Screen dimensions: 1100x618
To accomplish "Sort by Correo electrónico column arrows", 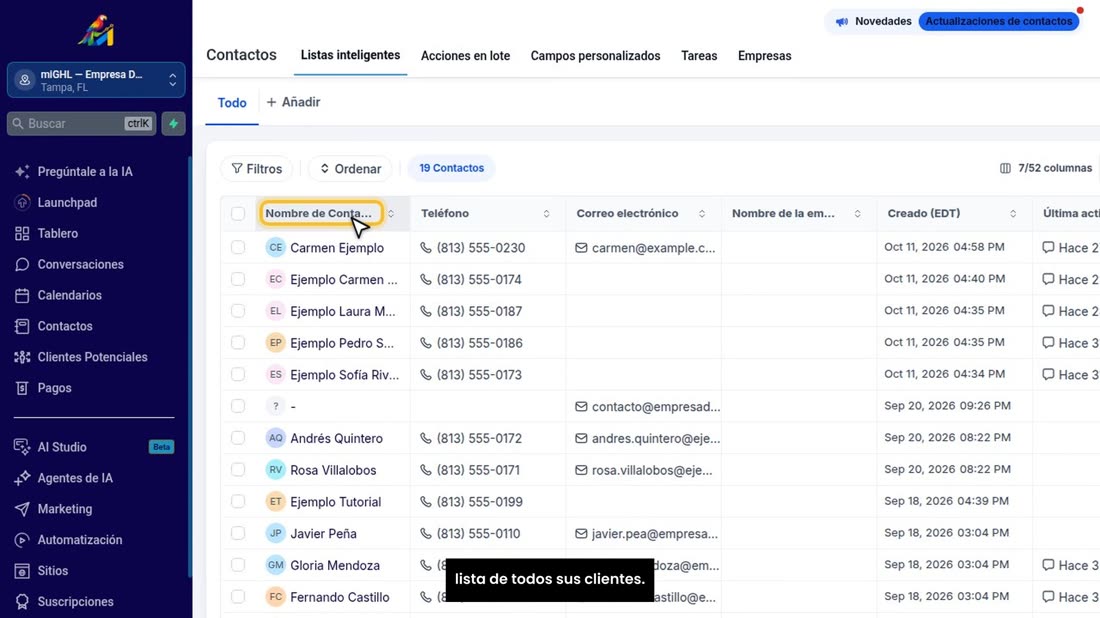I will point(702,214).
